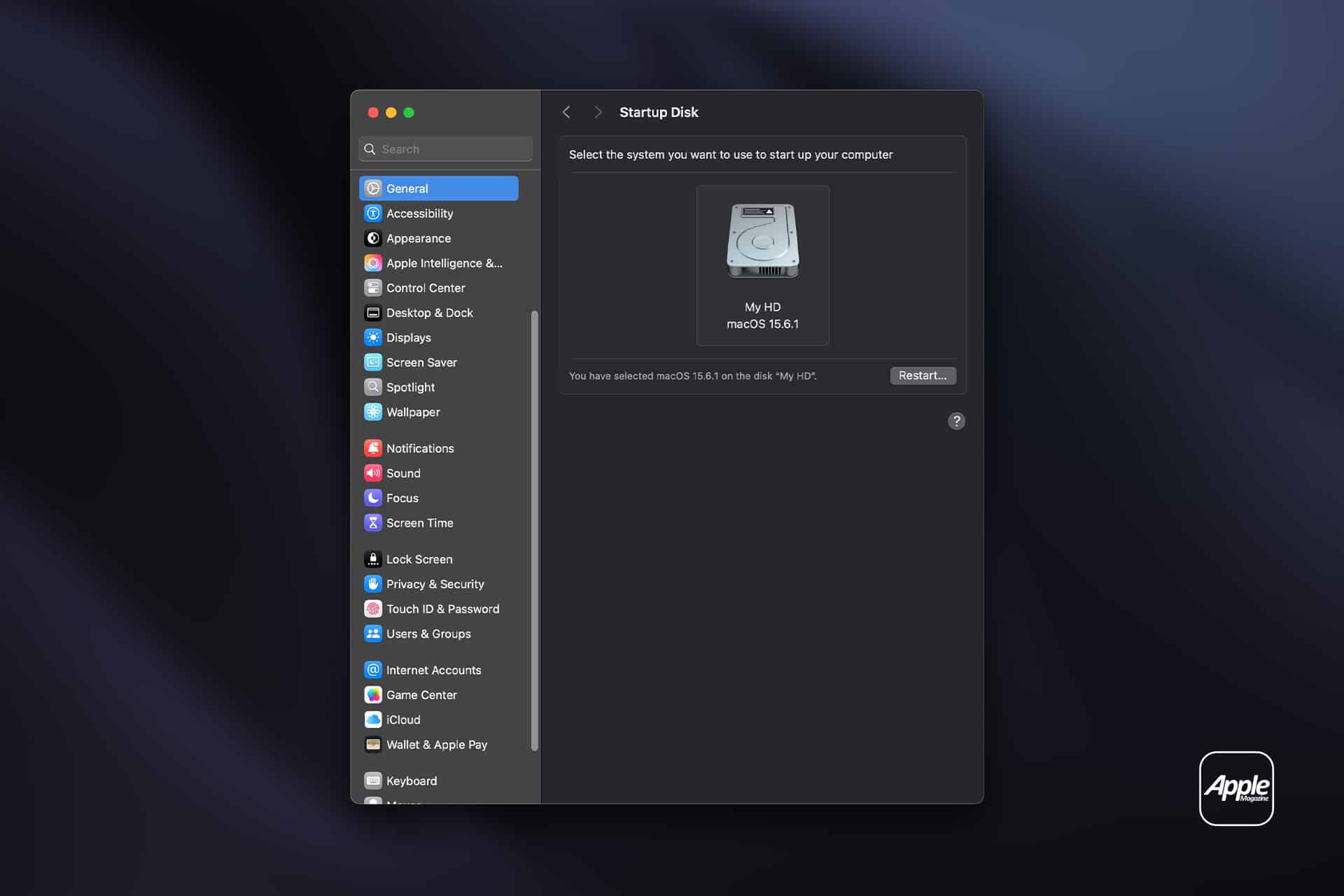
Task: Click the sidebar Search field
Action: tap(445, 149)
